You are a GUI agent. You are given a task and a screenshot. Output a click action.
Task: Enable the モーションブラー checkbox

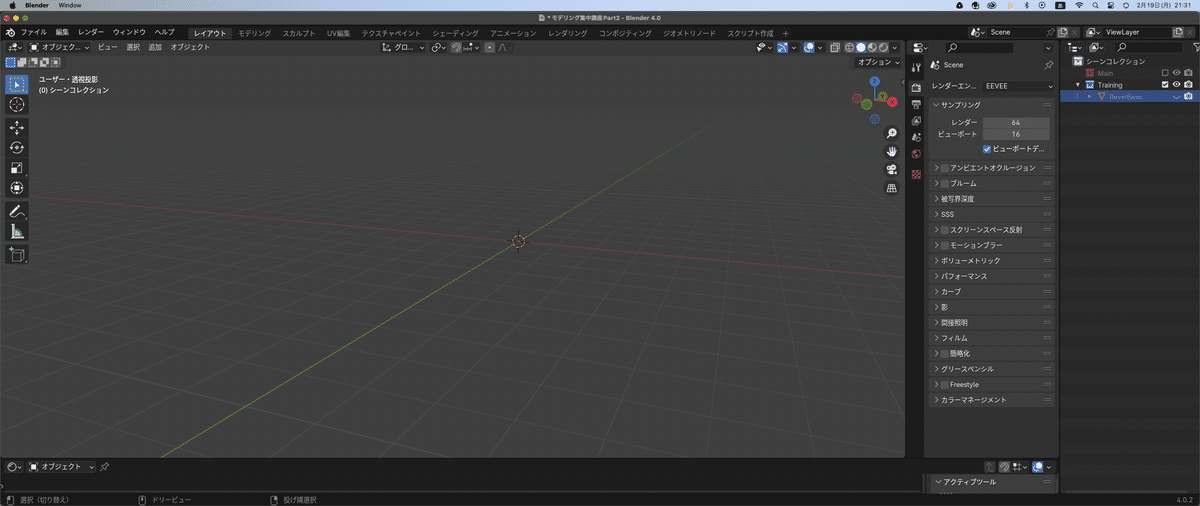[x=945, y=245]
